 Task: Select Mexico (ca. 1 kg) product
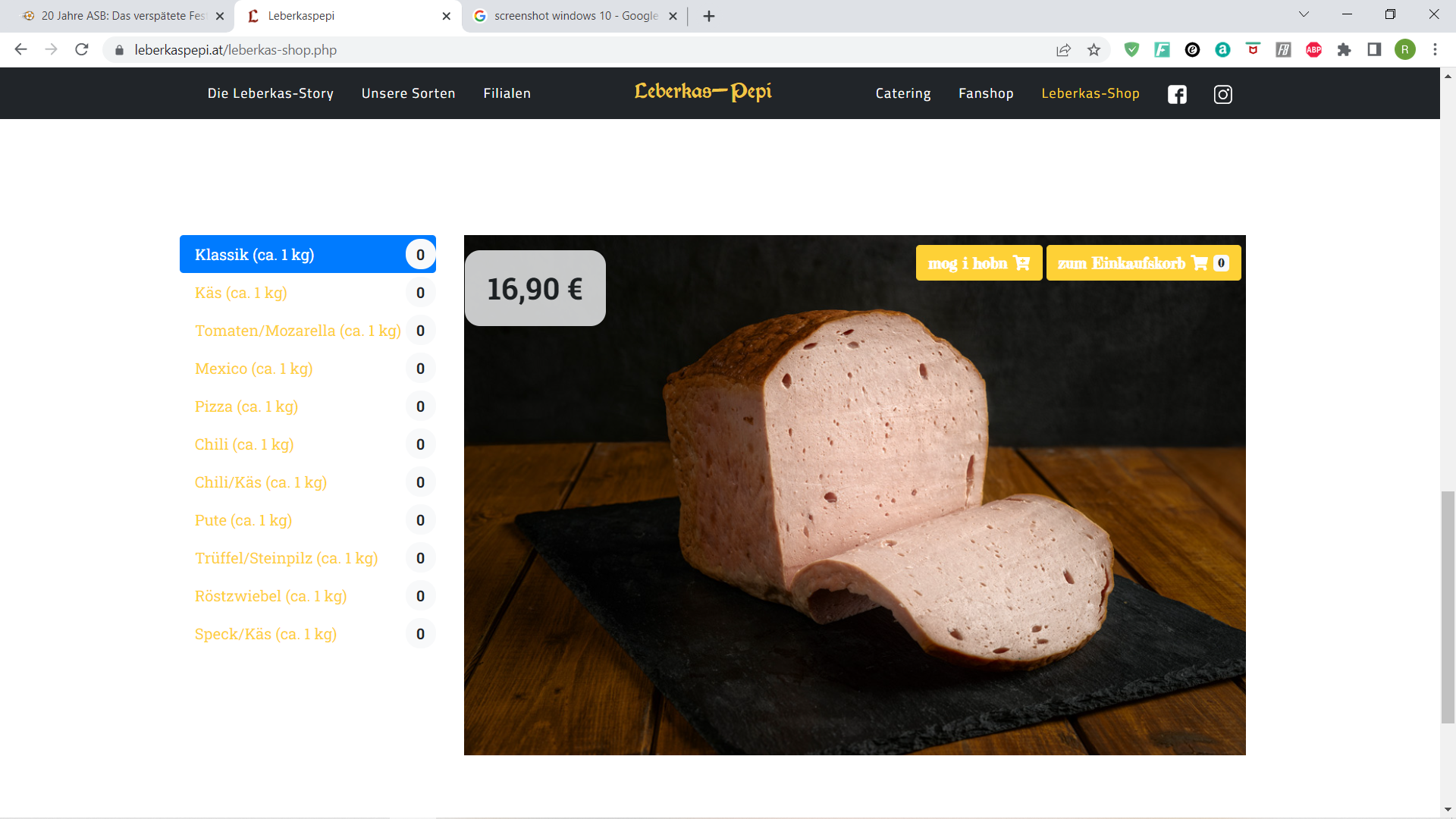point(308,369)
